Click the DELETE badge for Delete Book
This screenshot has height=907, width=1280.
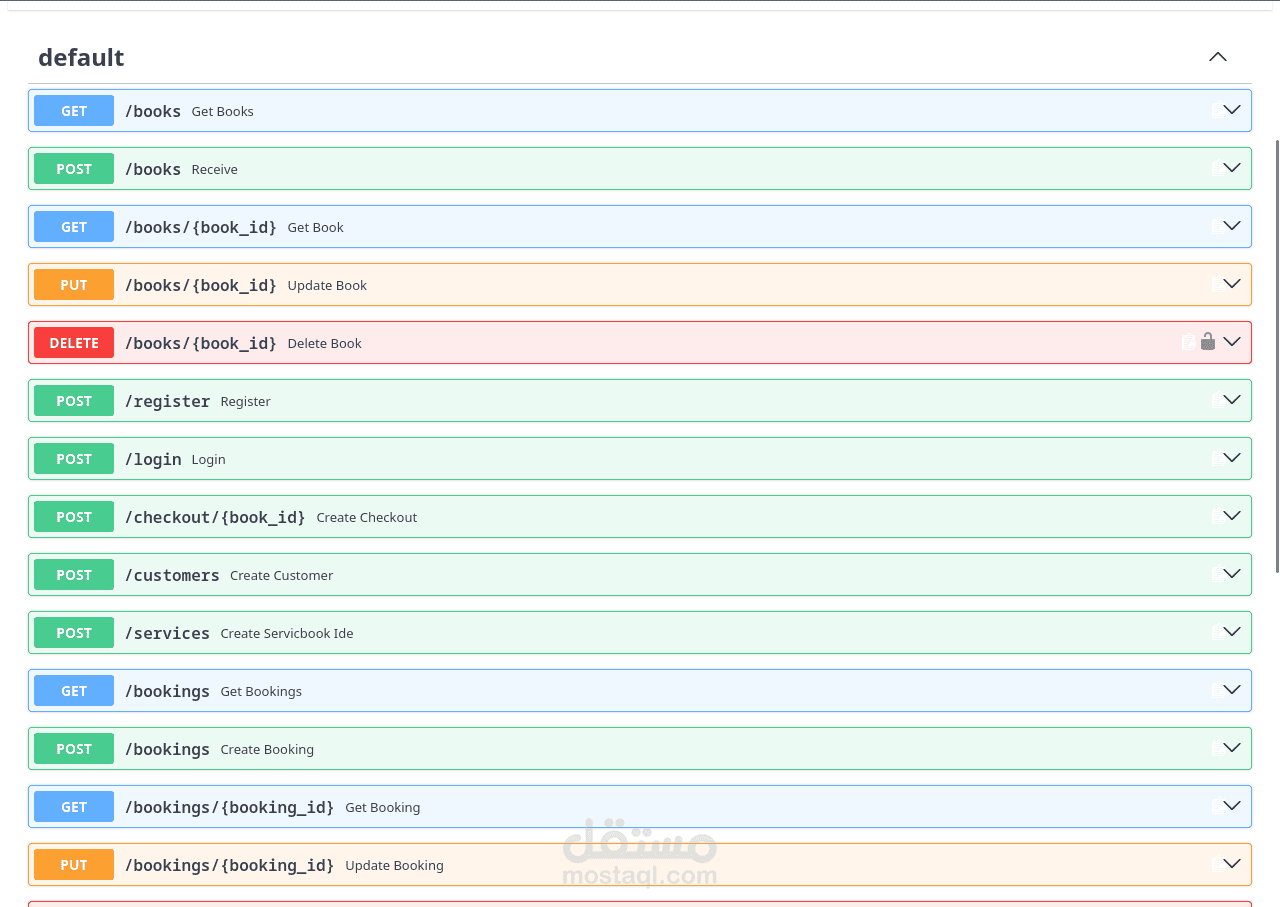pos(74,343)
